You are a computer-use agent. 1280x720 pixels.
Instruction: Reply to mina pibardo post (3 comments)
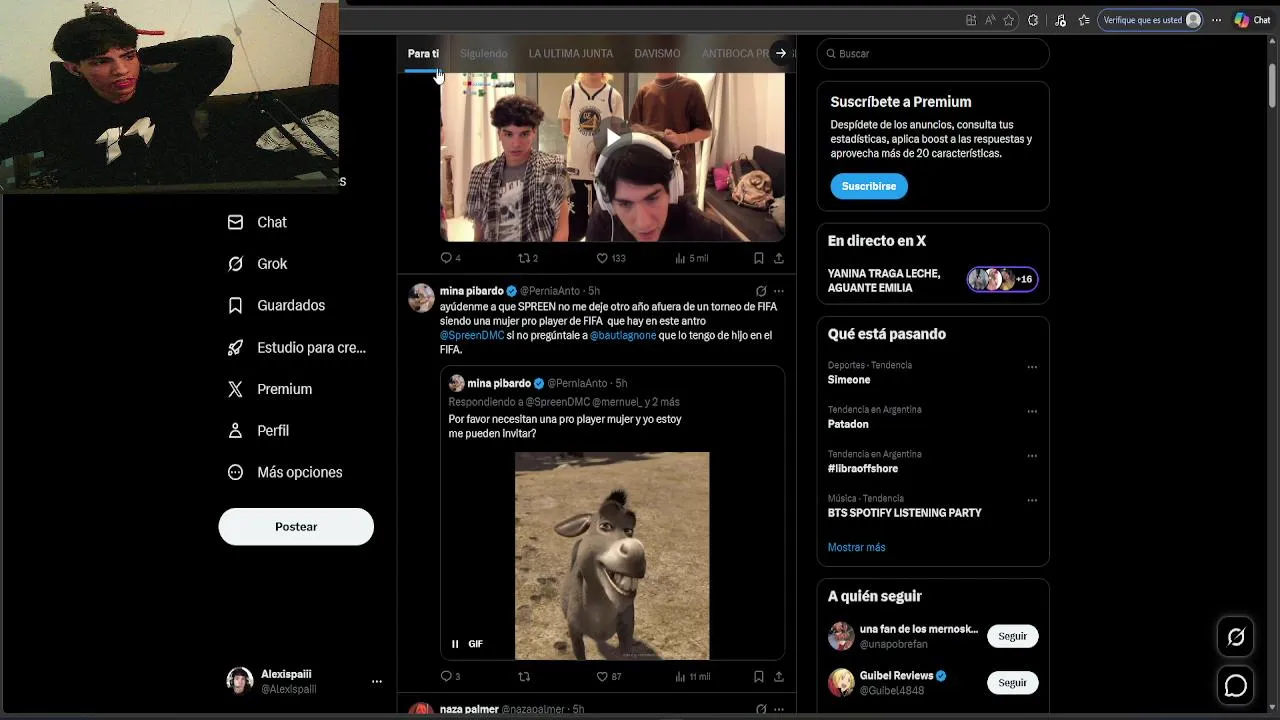click(450, 677)
